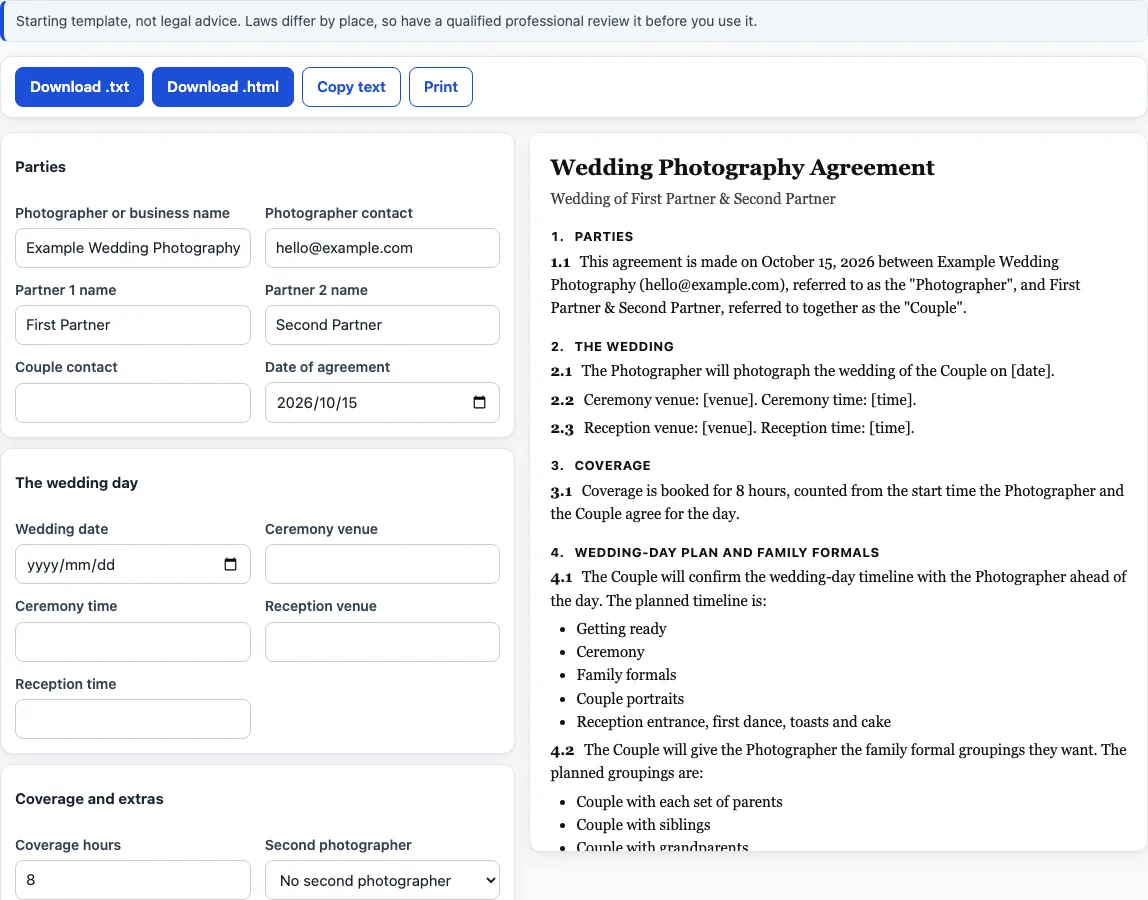Viewport: 1148px width, 900px height.
Task: Focus the Photographer or business name field
Action: [x=133, y=248]
